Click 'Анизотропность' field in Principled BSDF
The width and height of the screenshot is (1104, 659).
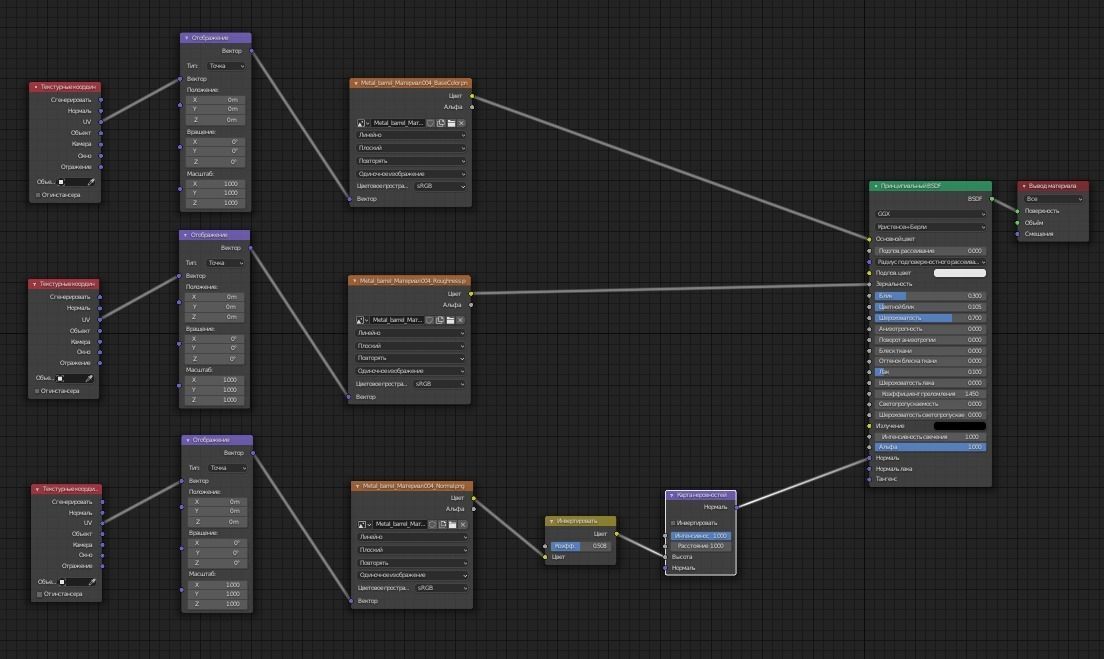pyautogui.click(x=930, y=329)
